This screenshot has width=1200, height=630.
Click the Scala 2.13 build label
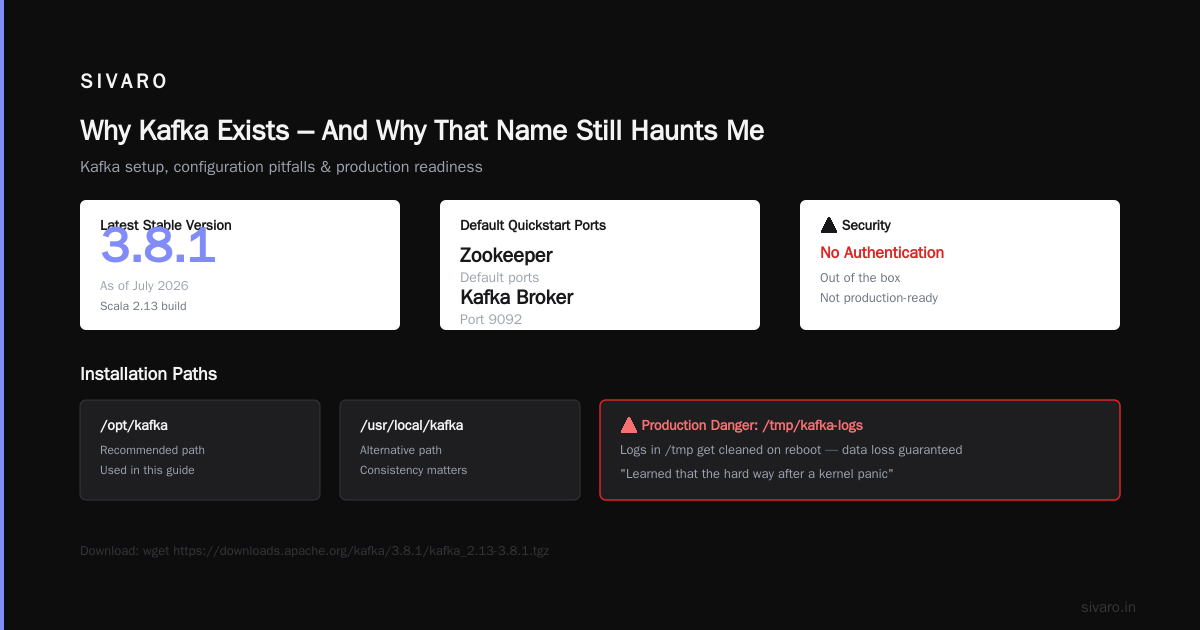click(x=143, y=306)
